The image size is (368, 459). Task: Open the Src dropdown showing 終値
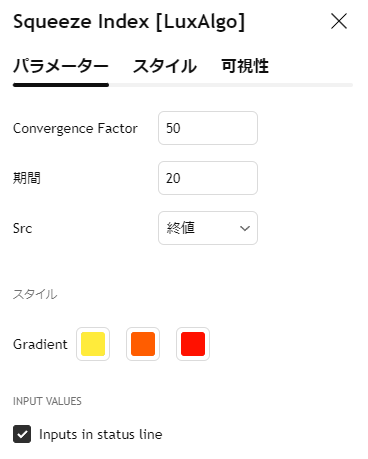(x=208, y=228)
